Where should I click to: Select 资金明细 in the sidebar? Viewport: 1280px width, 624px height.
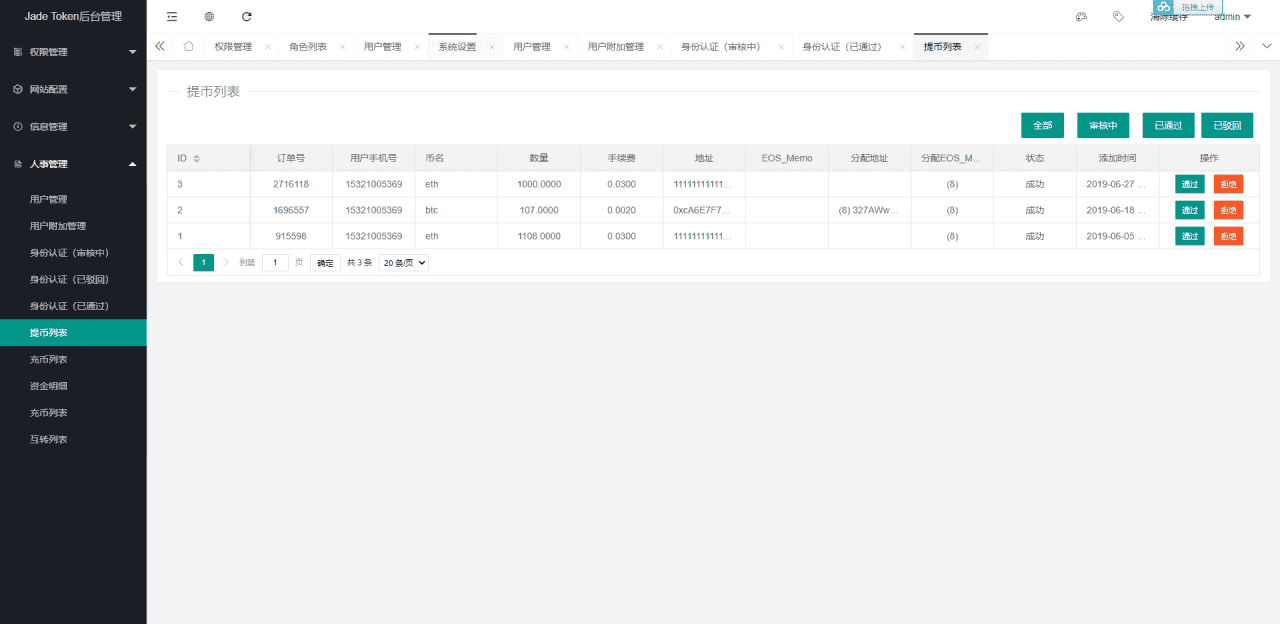49,386
